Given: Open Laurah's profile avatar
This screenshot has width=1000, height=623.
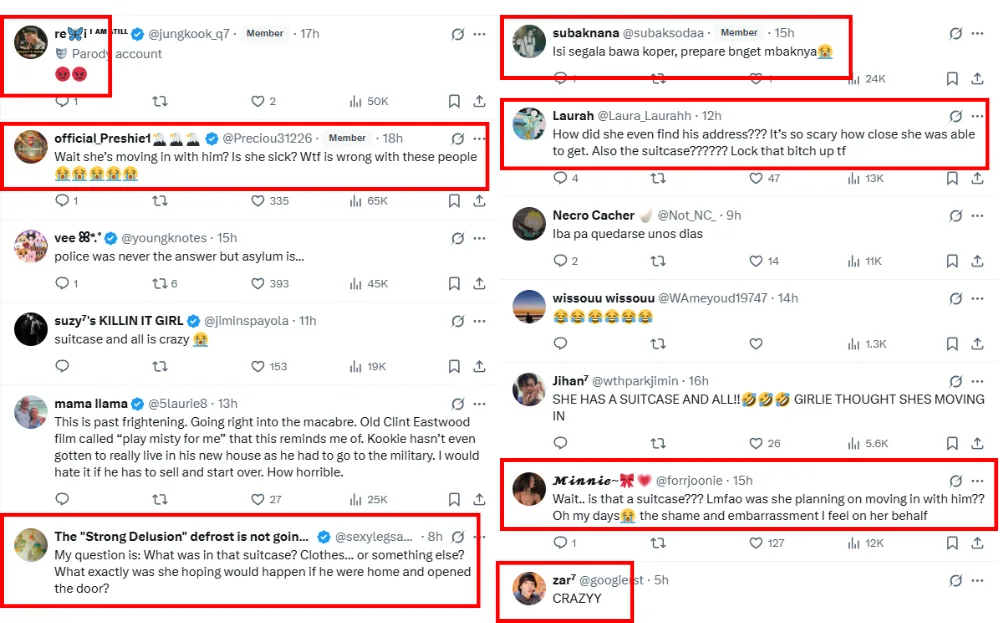Looking at the screenshot, I should point(528,124).
